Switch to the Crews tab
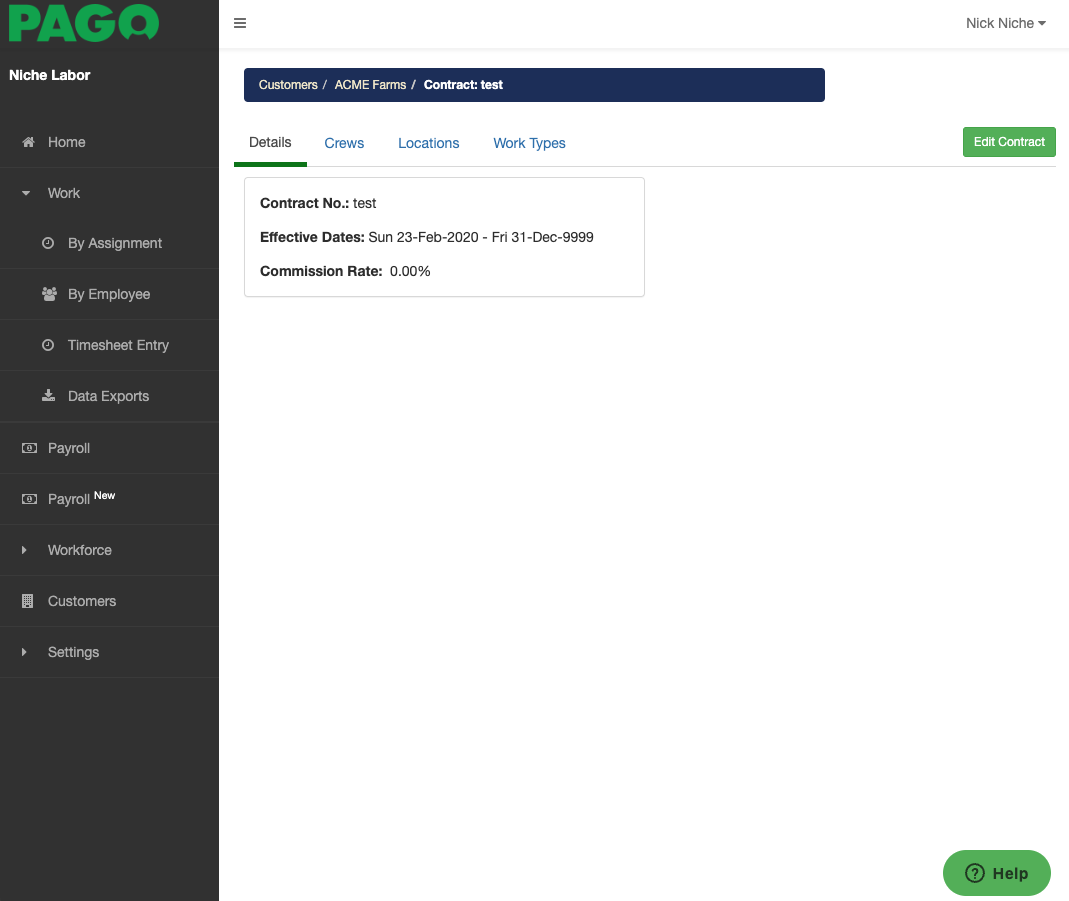 tap(344, 143)
